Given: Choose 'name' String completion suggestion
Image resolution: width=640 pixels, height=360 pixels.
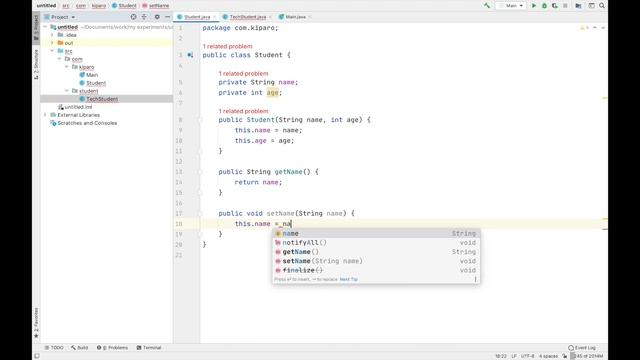Looking at the screenshot, I should click(x=376, y=233).
